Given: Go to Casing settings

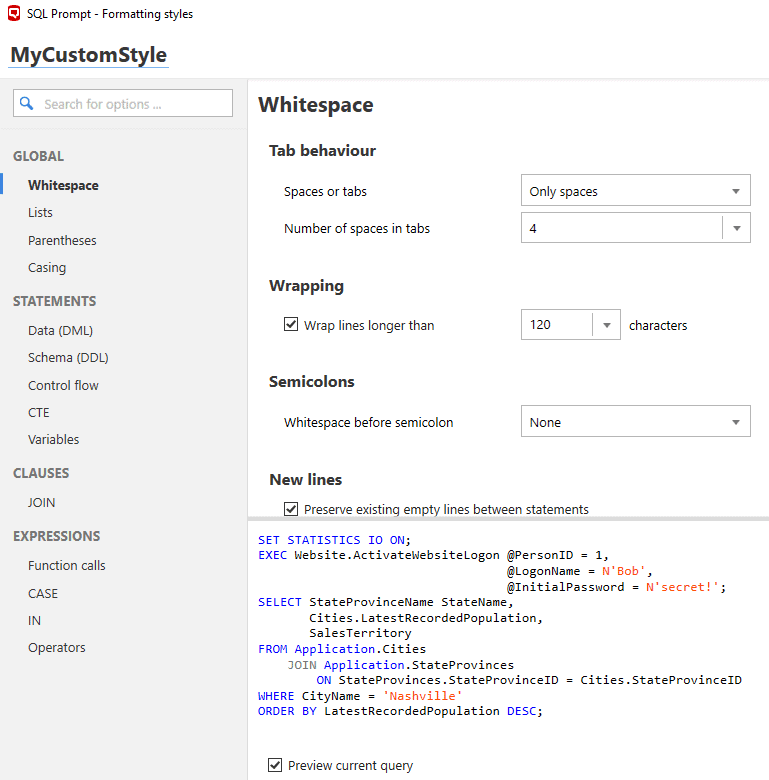Looking at the screenshot, I should tap(47, 268).
